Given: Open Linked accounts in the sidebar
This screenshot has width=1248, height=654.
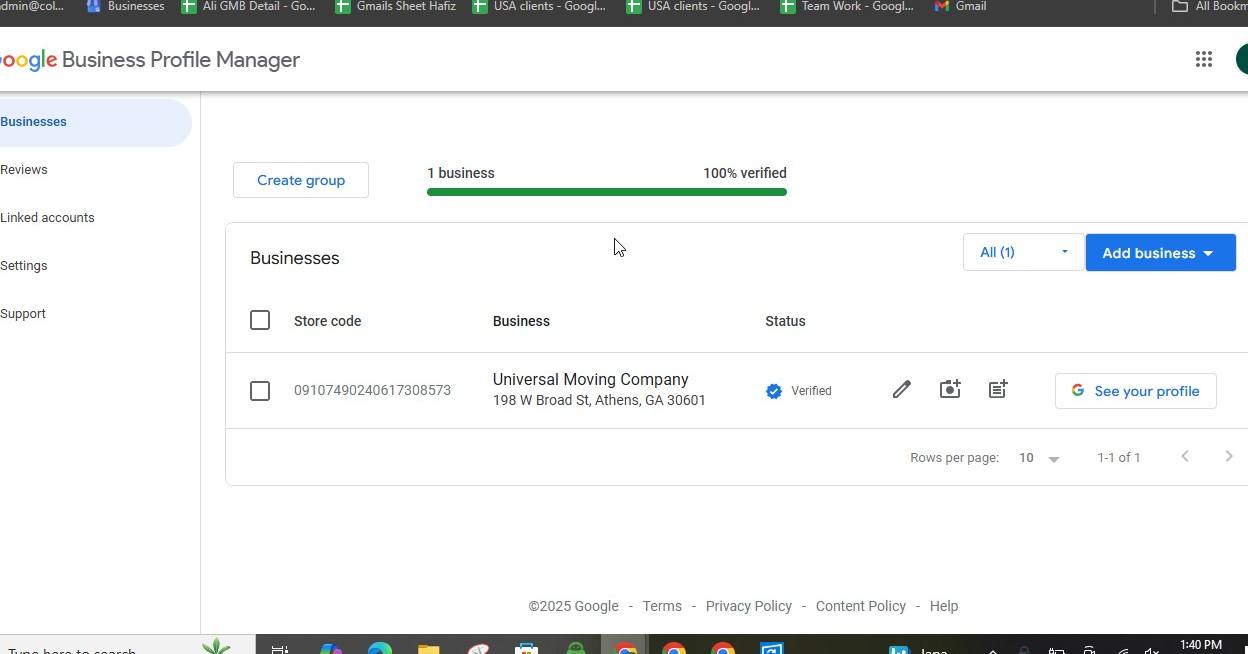Looking at the screenshot, I should pos(47,218).
